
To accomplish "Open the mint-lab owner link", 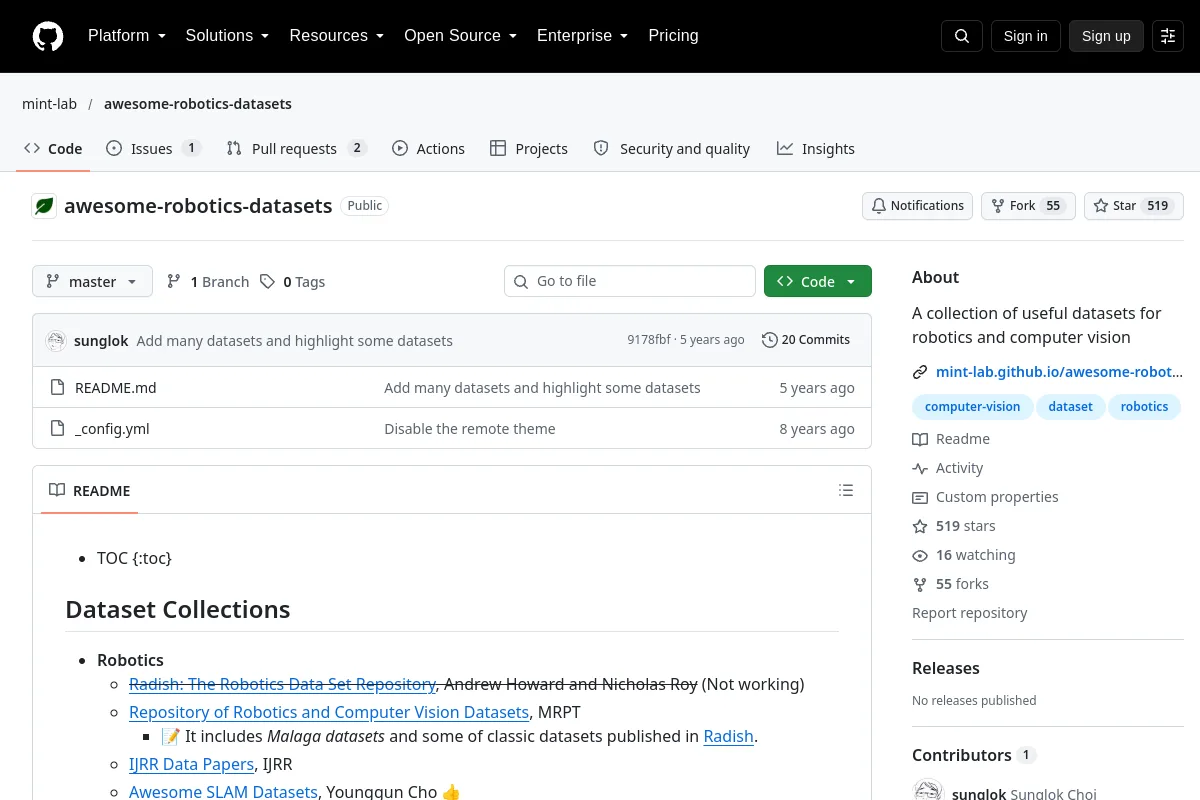I will (50, 104).
